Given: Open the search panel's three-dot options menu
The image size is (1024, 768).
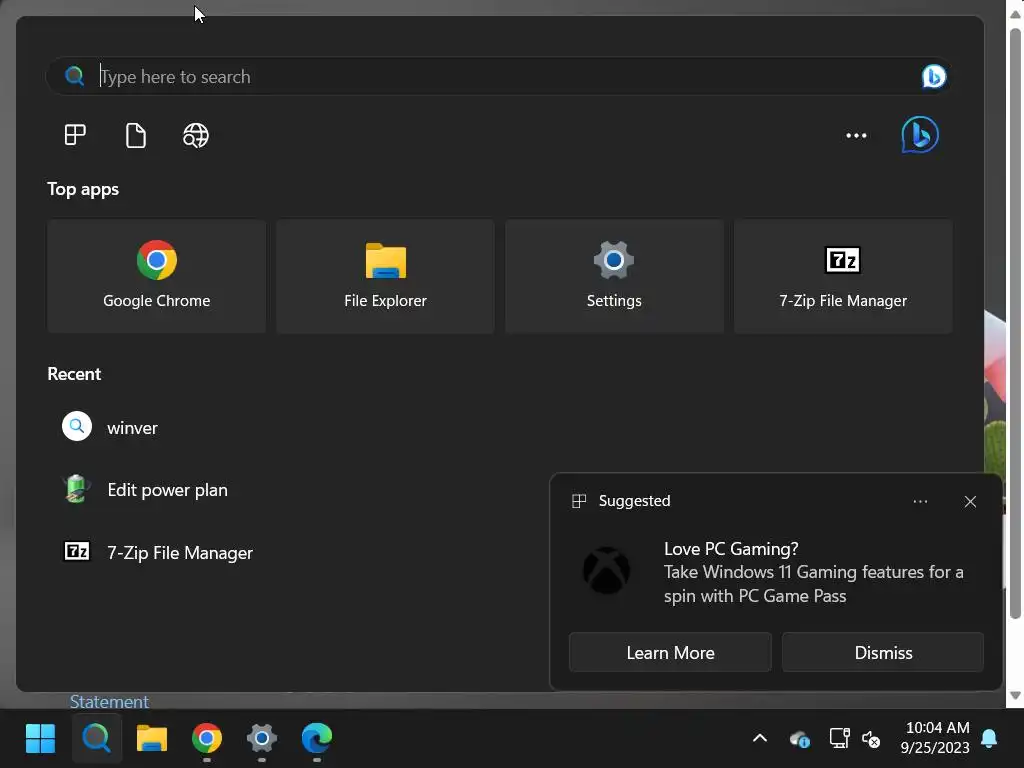Looking at the screenshot, I should pos(856,135).
